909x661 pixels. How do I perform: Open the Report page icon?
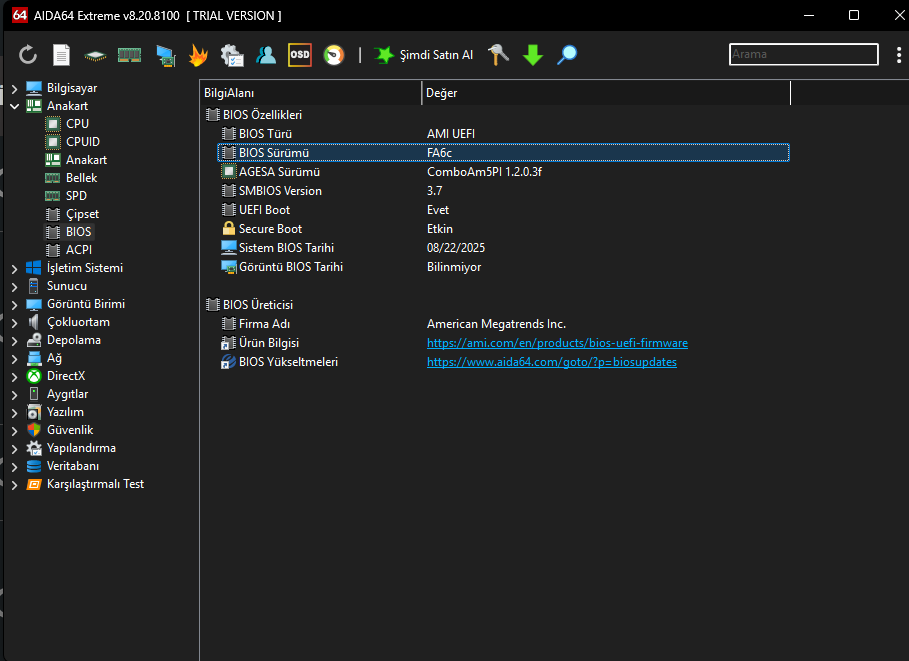tap(61, 55)
